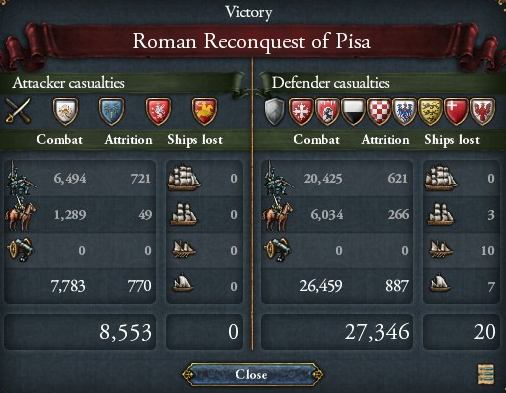Select the red eagle shield at far right
The height and width of the screenshot is (393, 506).
pyautogui.click(x=482, y=112)
